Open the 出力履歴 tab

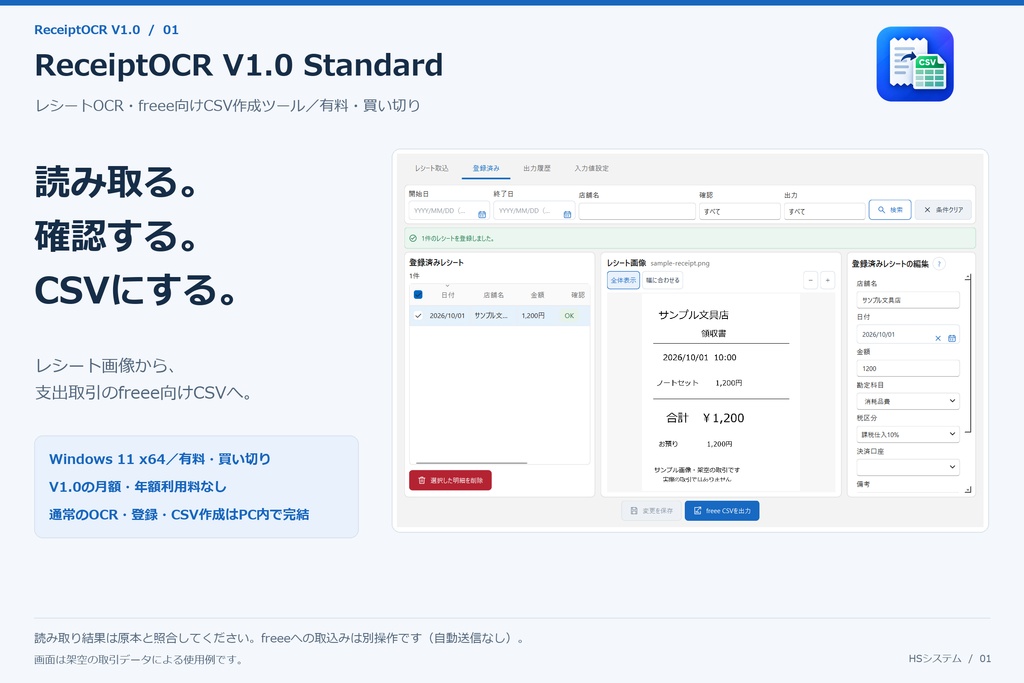pyautogui.click(x=537, y=168)
